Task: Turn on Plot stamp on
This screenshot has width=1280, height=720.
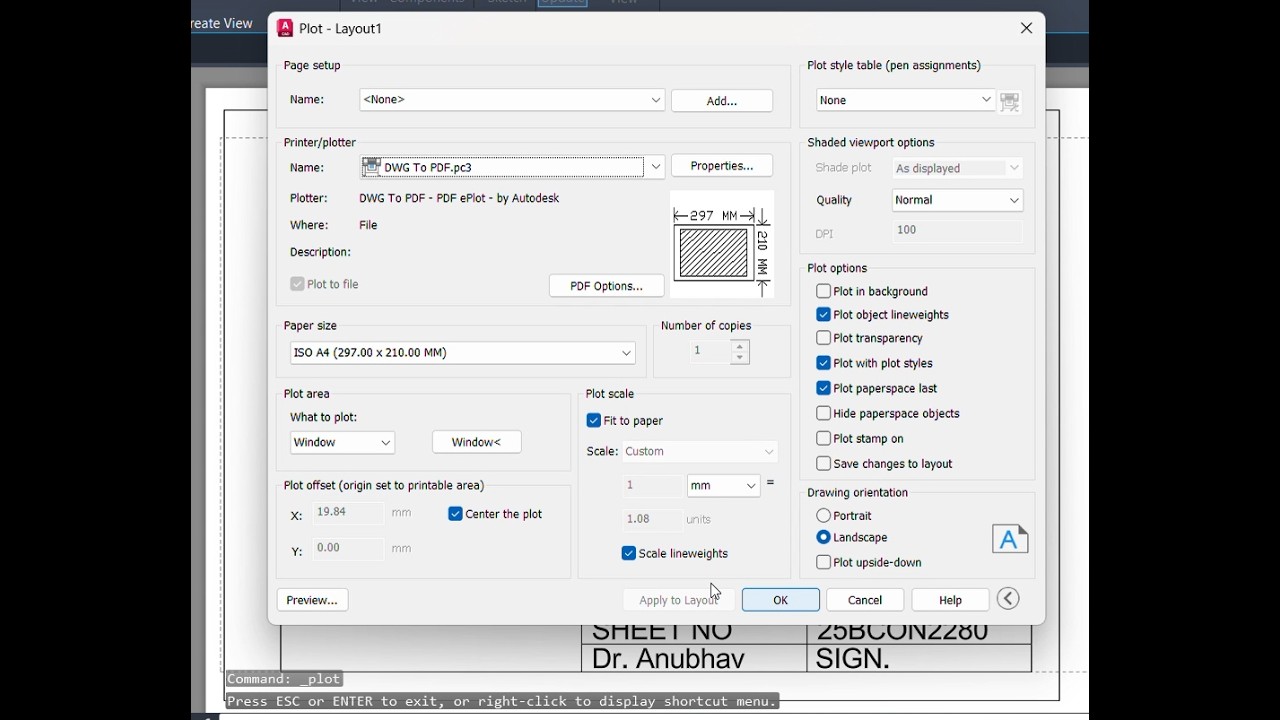Action: pos(823,438)
